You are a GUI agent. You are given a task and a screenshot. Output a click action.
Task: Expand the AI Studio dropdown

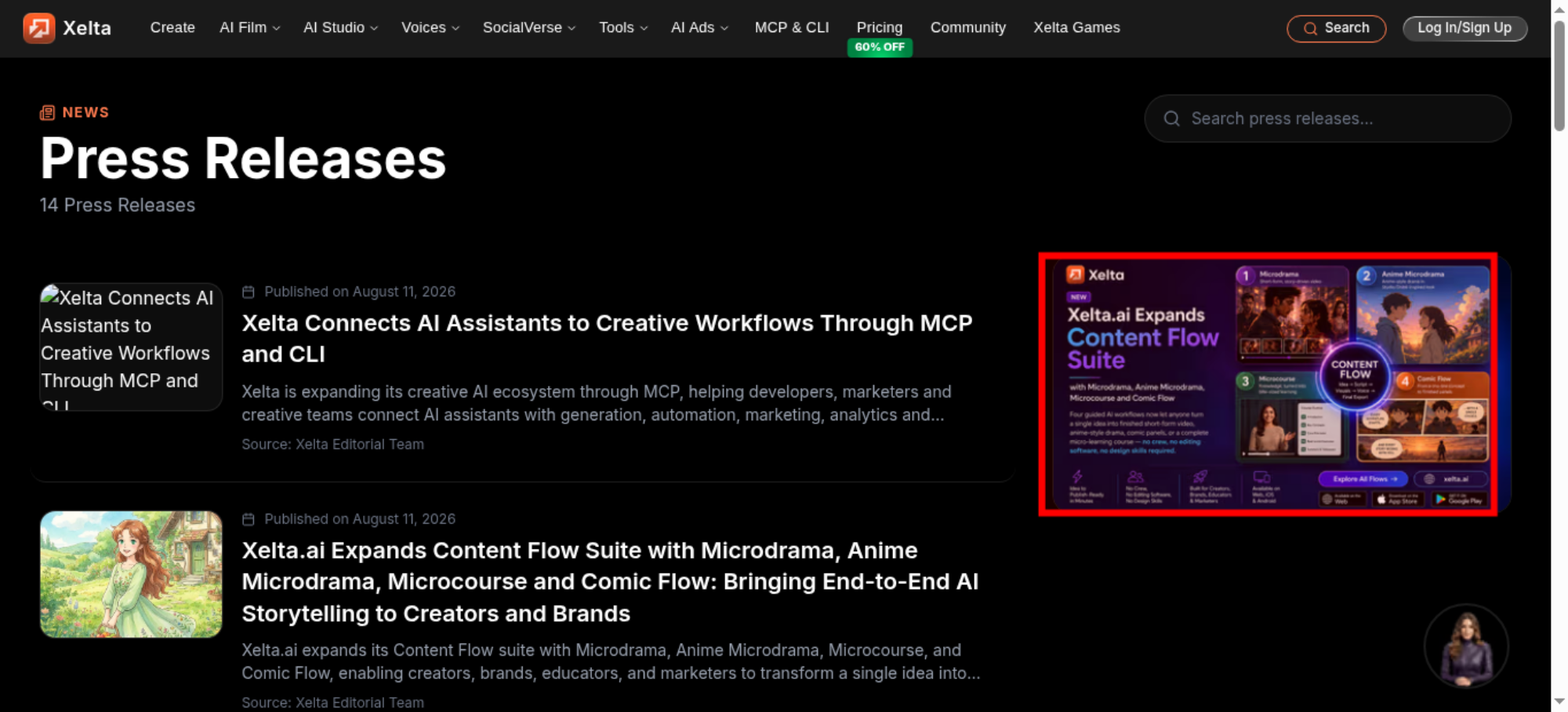click(x=340, y=27)
